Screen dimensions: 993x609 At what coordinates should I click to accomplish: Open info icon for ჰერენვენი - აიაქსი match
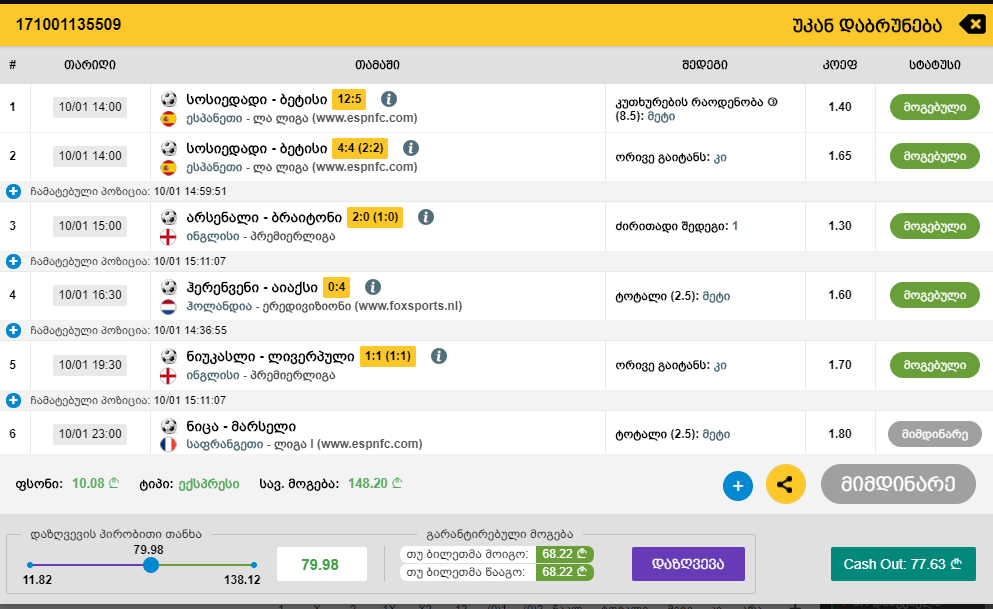[x=373, y=287]
